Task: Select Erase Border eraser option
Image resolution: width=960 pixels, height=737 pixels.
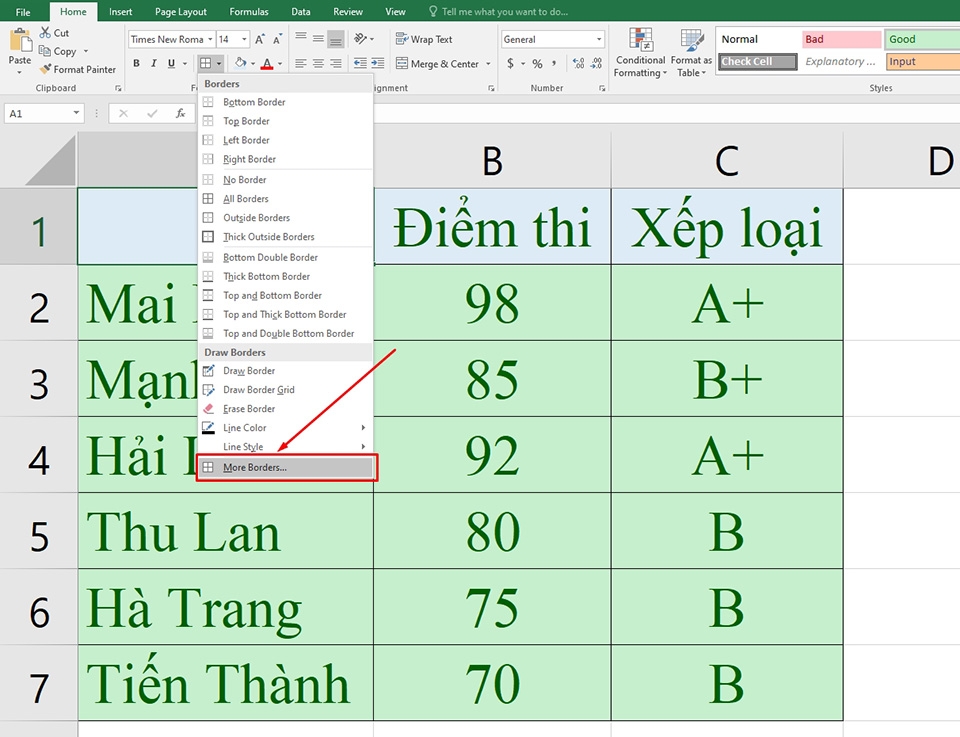Action: (x=285, y=408)
